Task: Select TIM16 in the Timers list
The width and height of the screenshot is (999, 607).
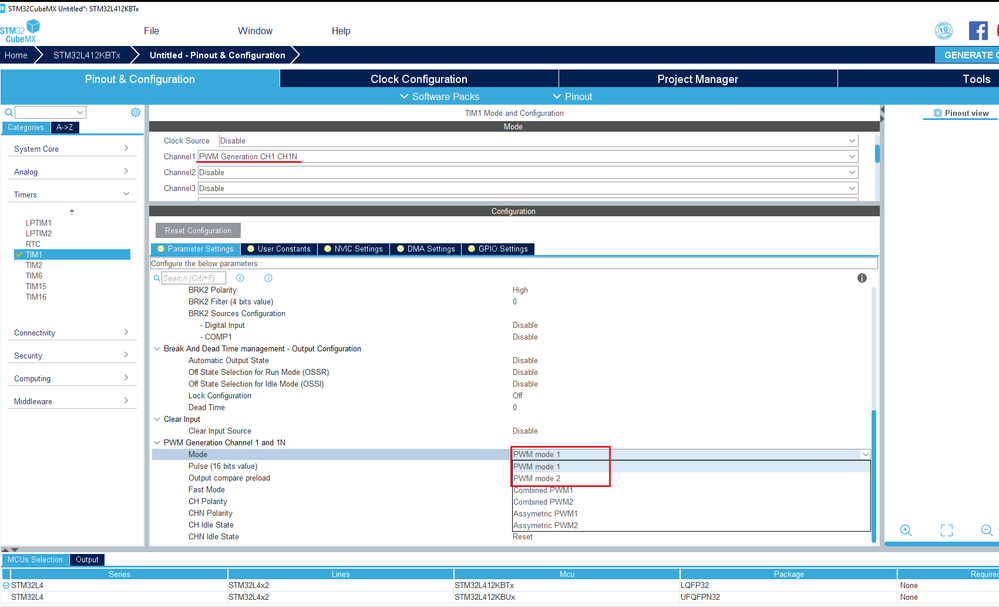Action: pyautogui.click(x=36, y=297)
